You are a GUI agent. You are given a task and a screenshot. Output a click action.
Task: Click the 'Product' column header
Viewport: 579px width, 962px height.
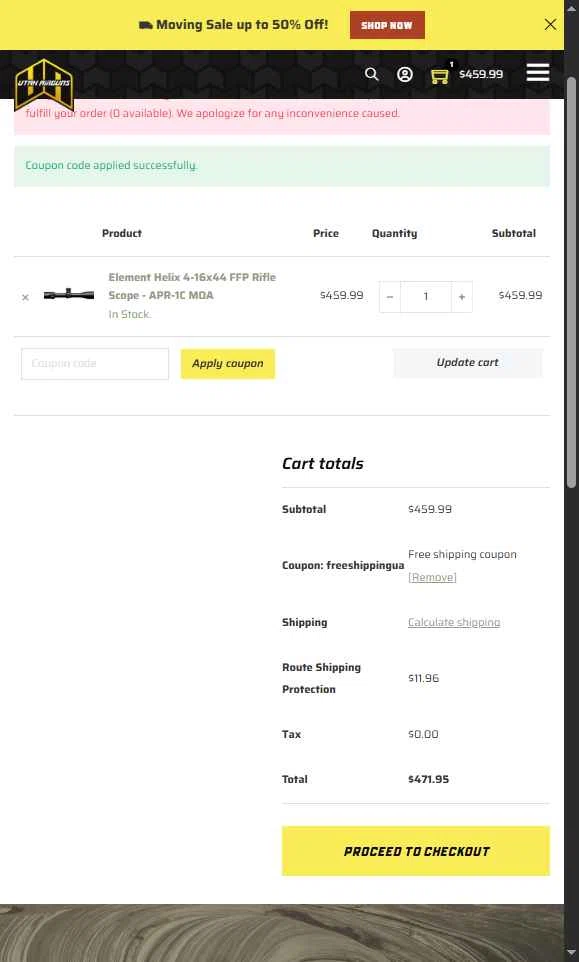point(122,233)
